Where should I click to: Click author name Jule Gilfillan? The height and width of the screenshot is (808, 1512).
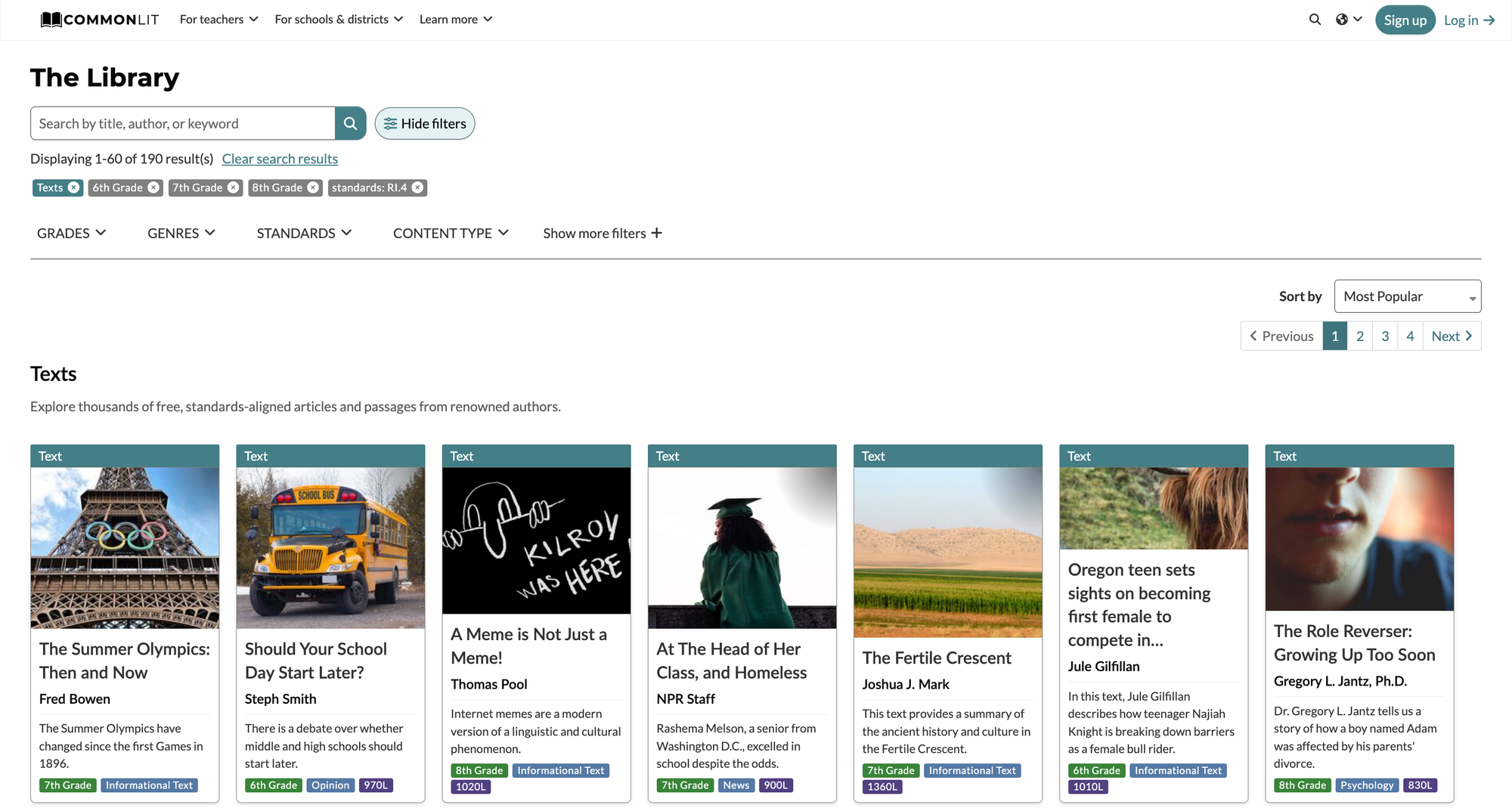(x=1104, y=667)
